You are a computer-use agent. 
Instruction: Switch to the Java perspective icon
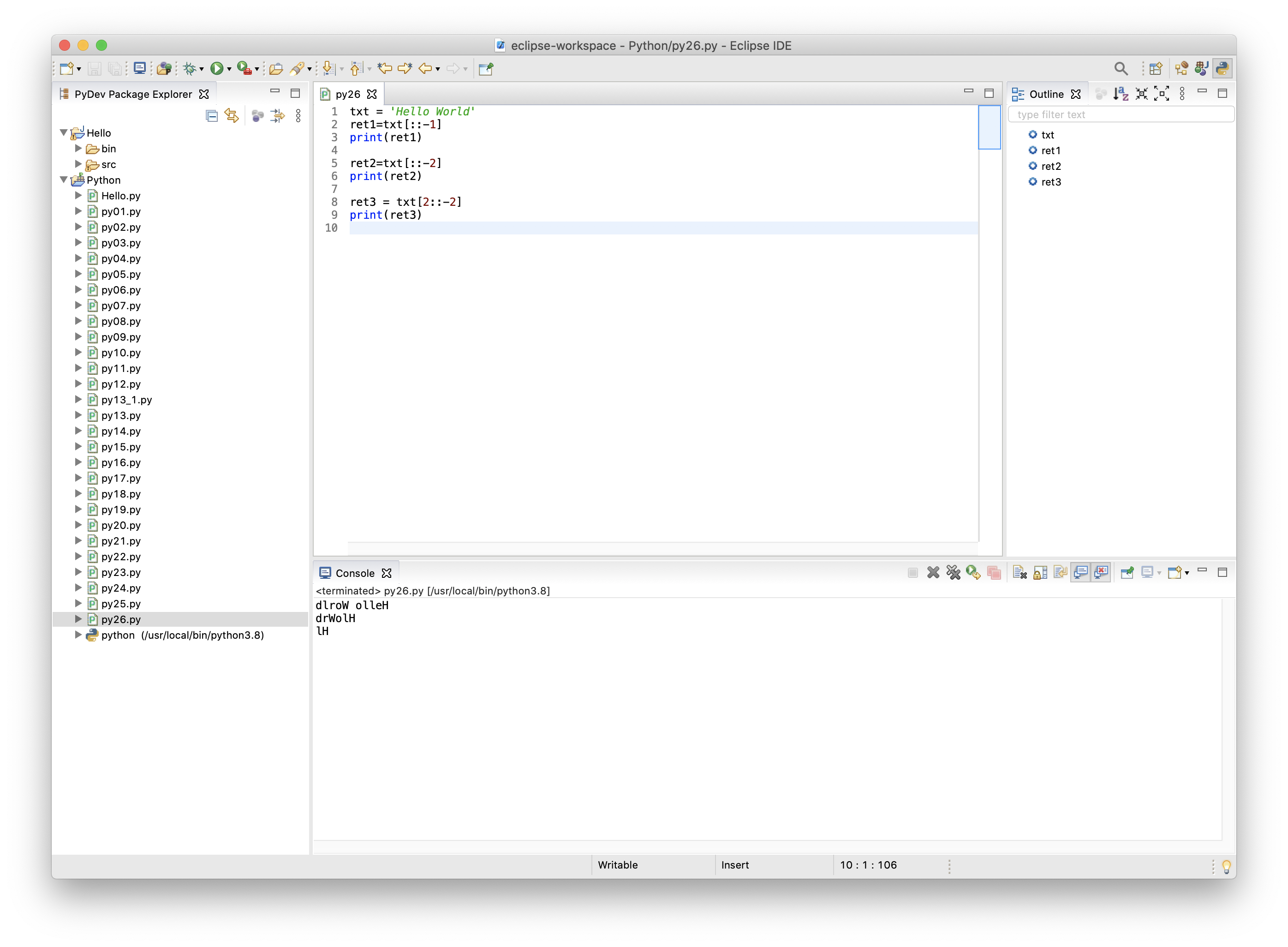1201,69
